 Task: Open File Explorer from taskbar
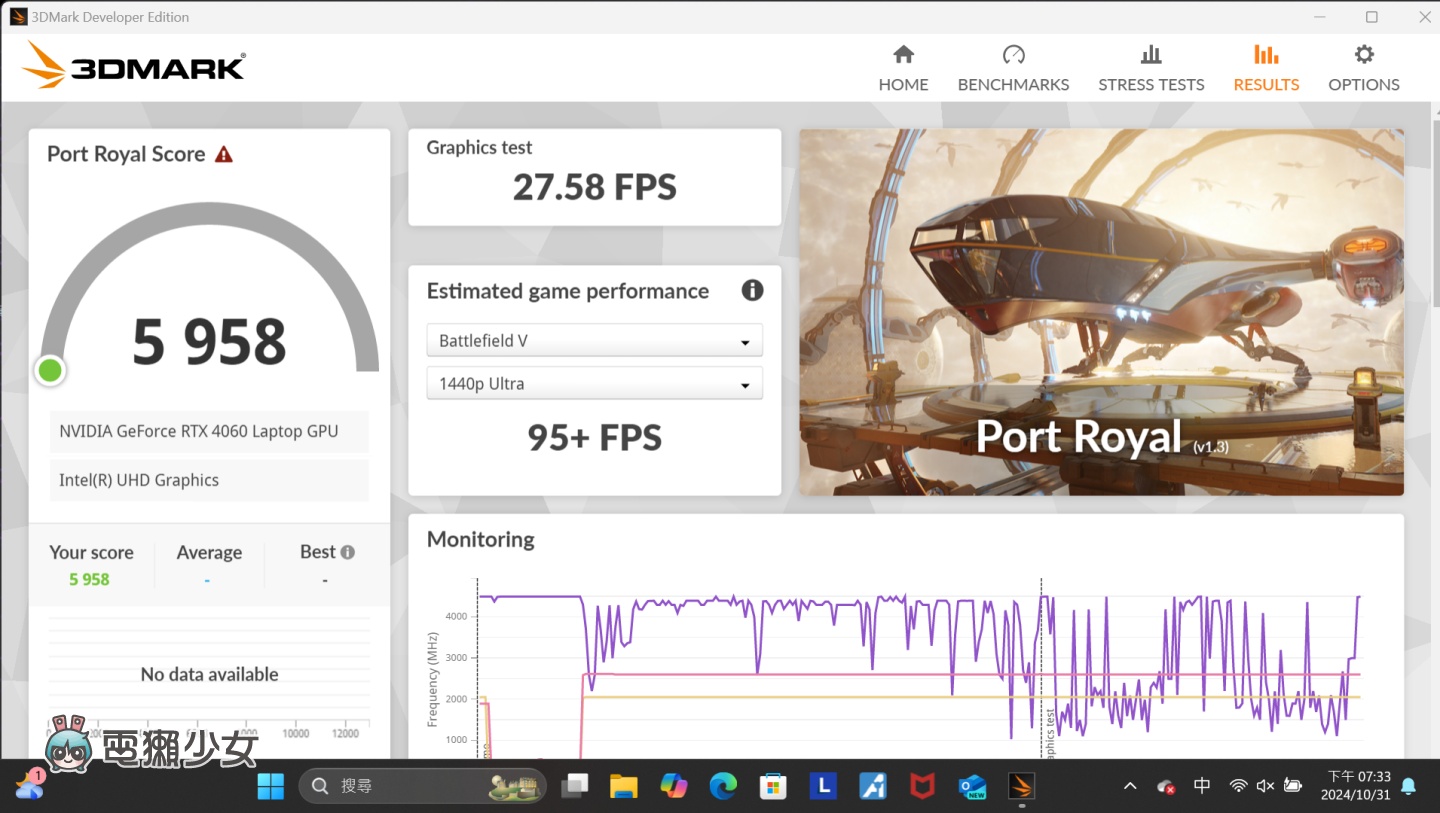(624, 787)
